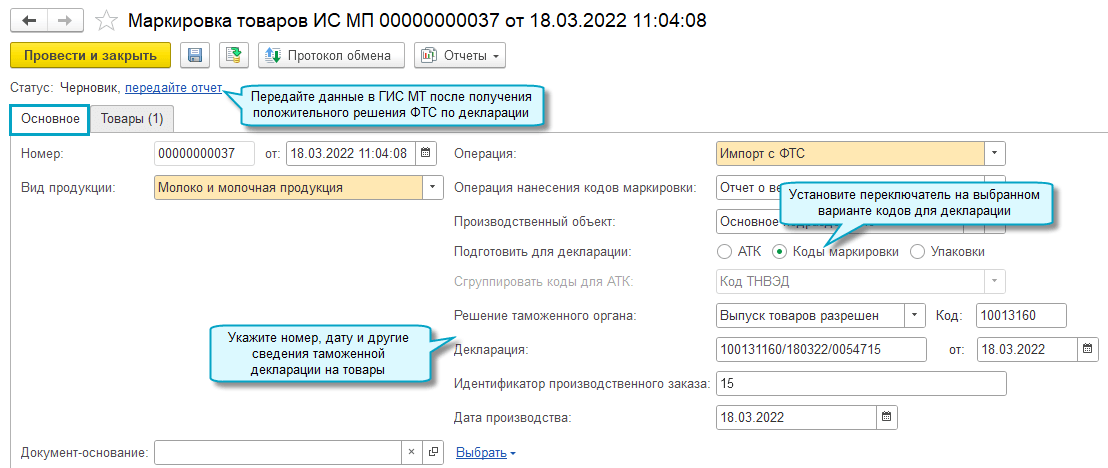Expand the Операция dropdown arrow
1108x468 pixels.
994,153
